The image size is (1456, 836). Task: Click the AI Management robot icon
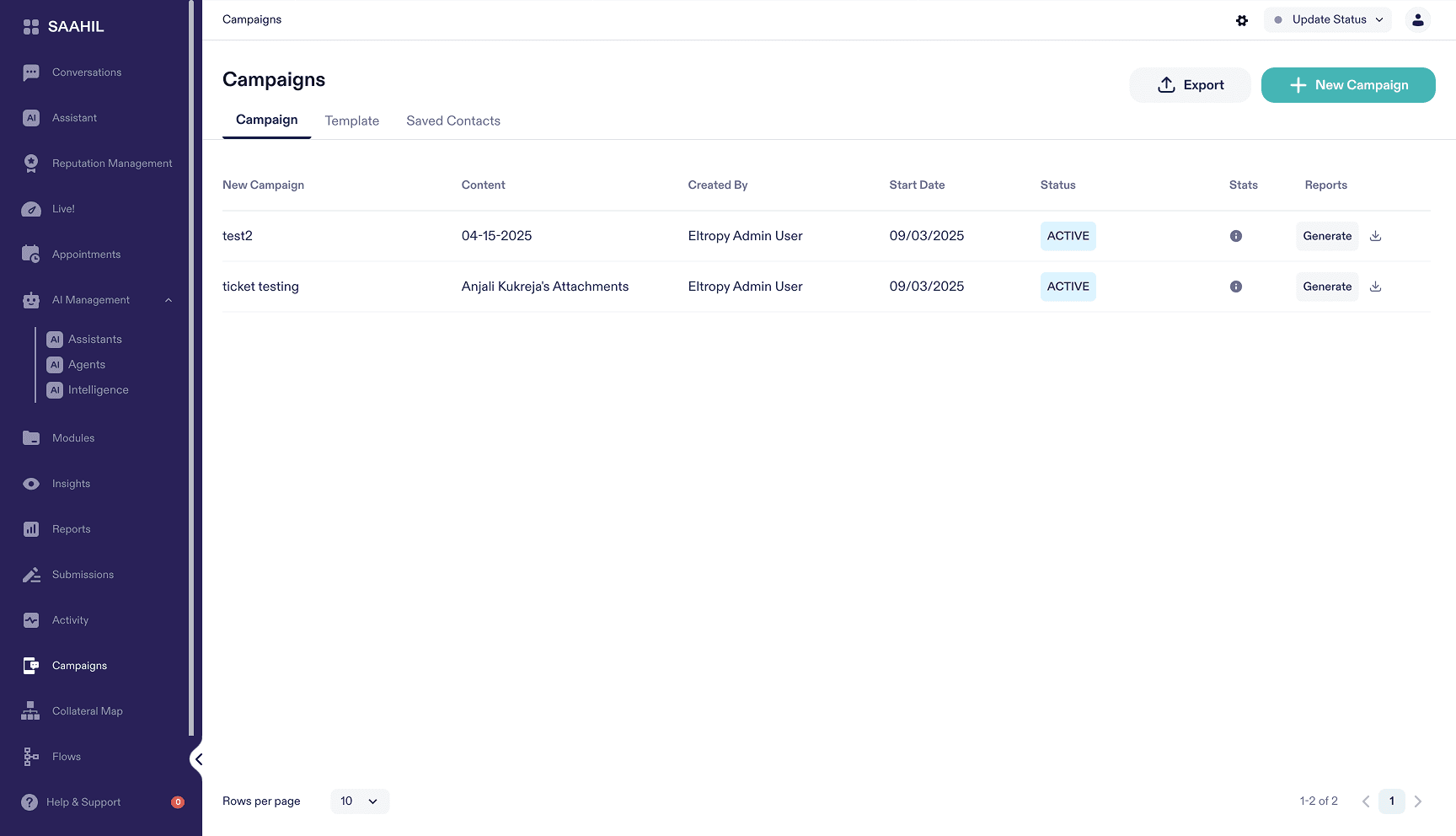pyautogui.click(x=31, y=300)
